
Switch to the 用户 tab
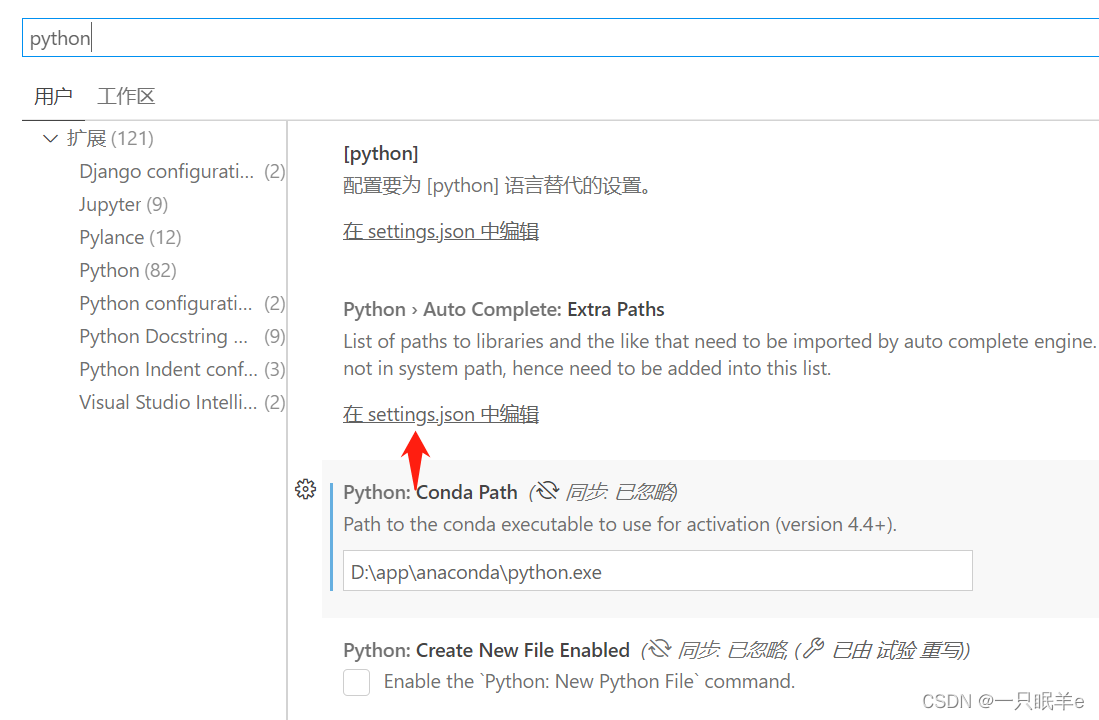pyautogui.click(x=54, y=96)
